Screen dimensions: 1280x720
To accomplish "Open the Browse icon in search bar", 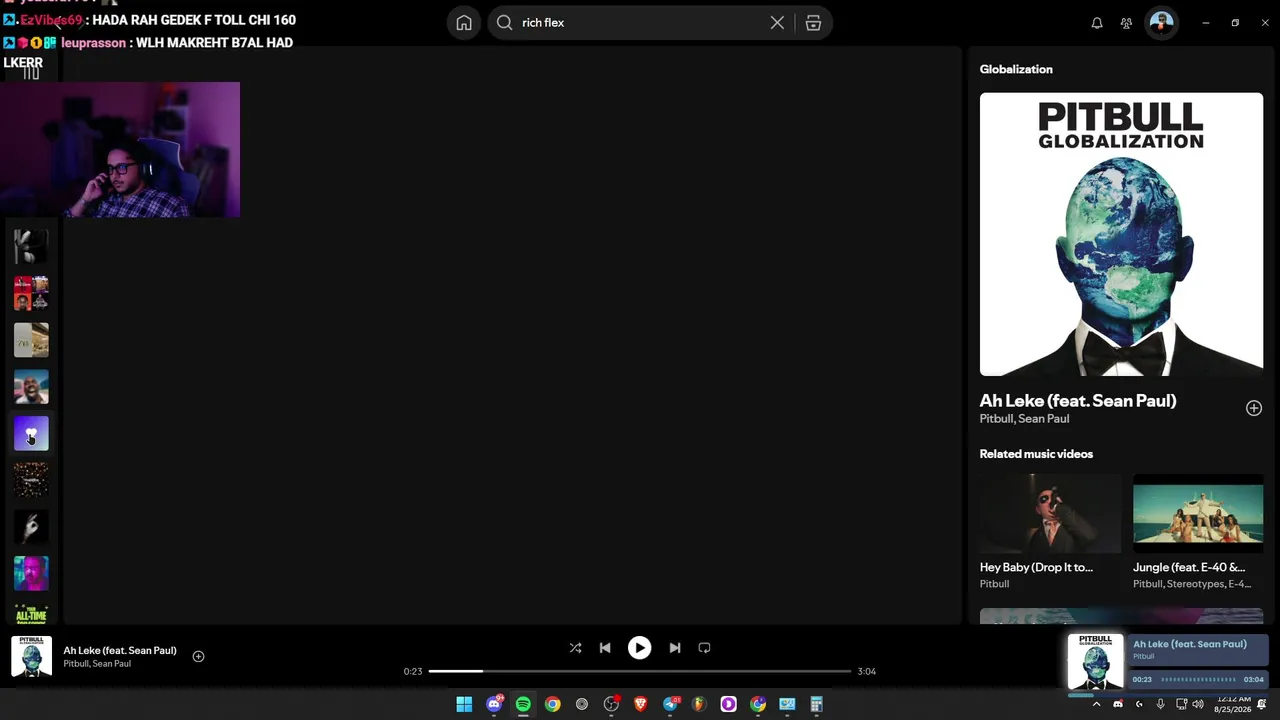I will point(813,23).
